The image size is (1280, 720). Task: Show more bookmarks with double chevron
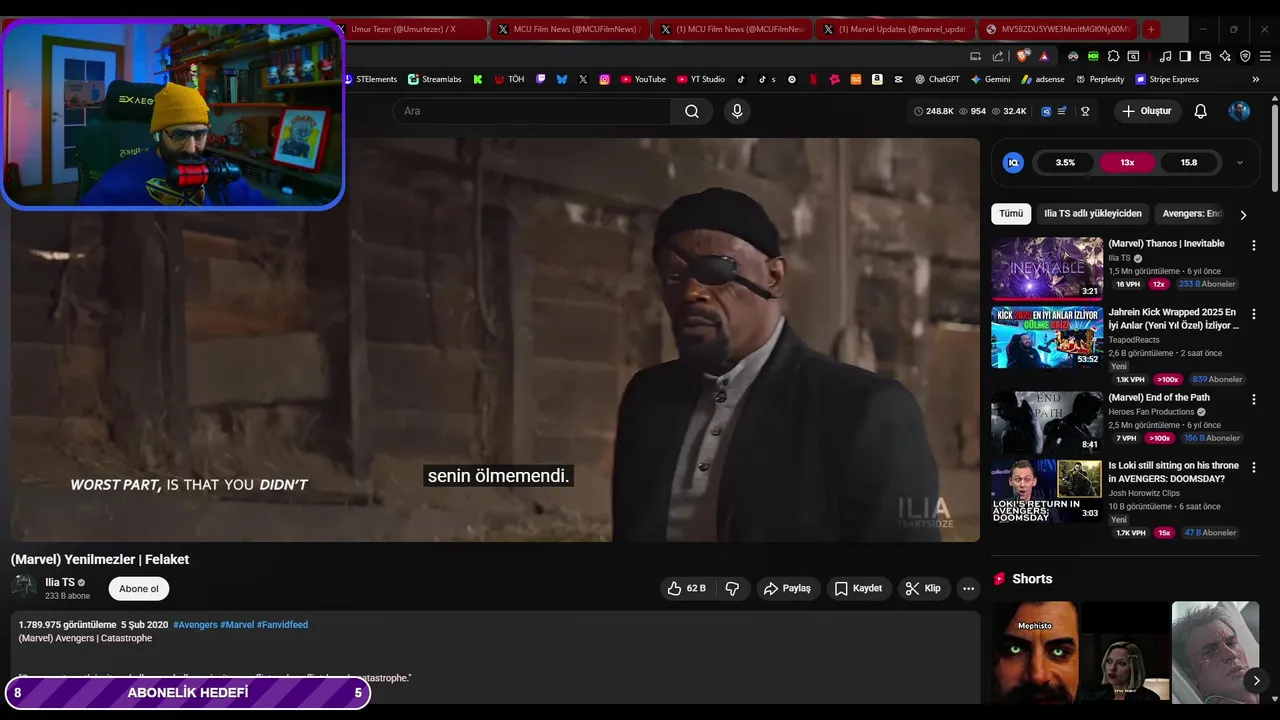[x=1256, y=79]
